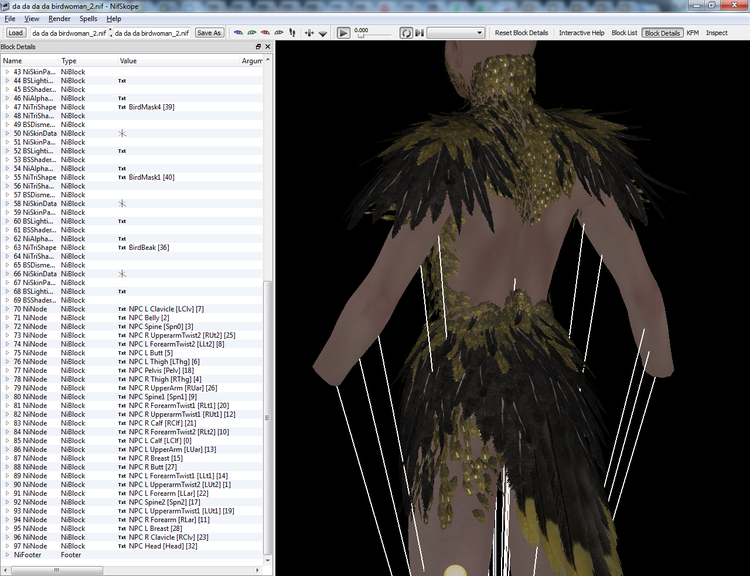The height and width of the screenshot is (576, 750).
Task: Click the Txt icon beside BirdMask1 [40]
Action: (122, 177)
